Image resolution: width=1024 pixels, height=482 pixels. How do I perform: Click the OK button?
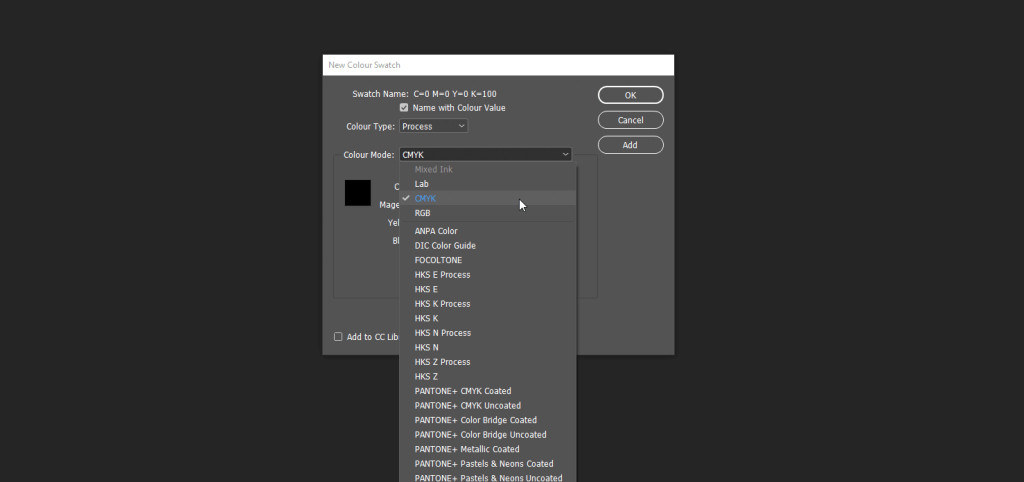(630, 95)
